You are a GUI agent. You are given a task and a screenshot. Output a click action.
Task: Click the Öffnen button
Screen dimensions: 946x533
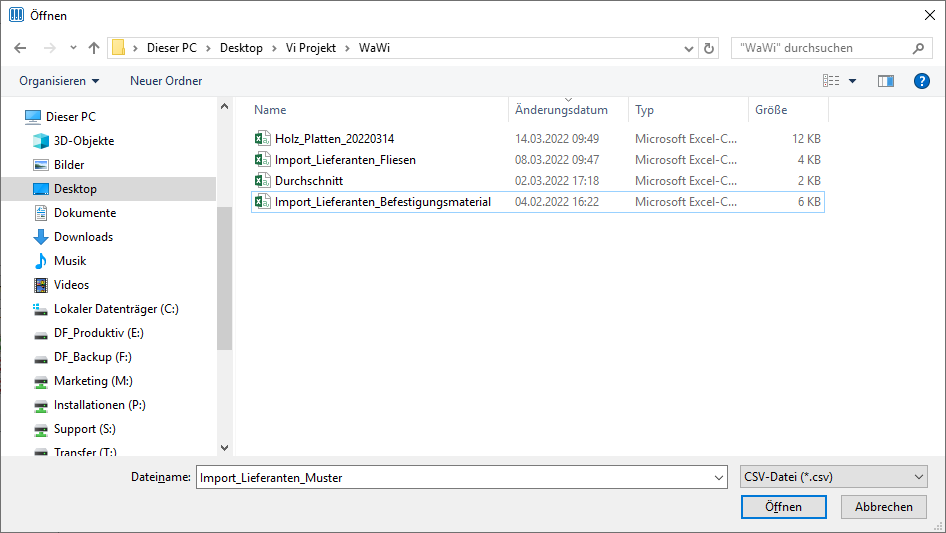pos(783,507)
